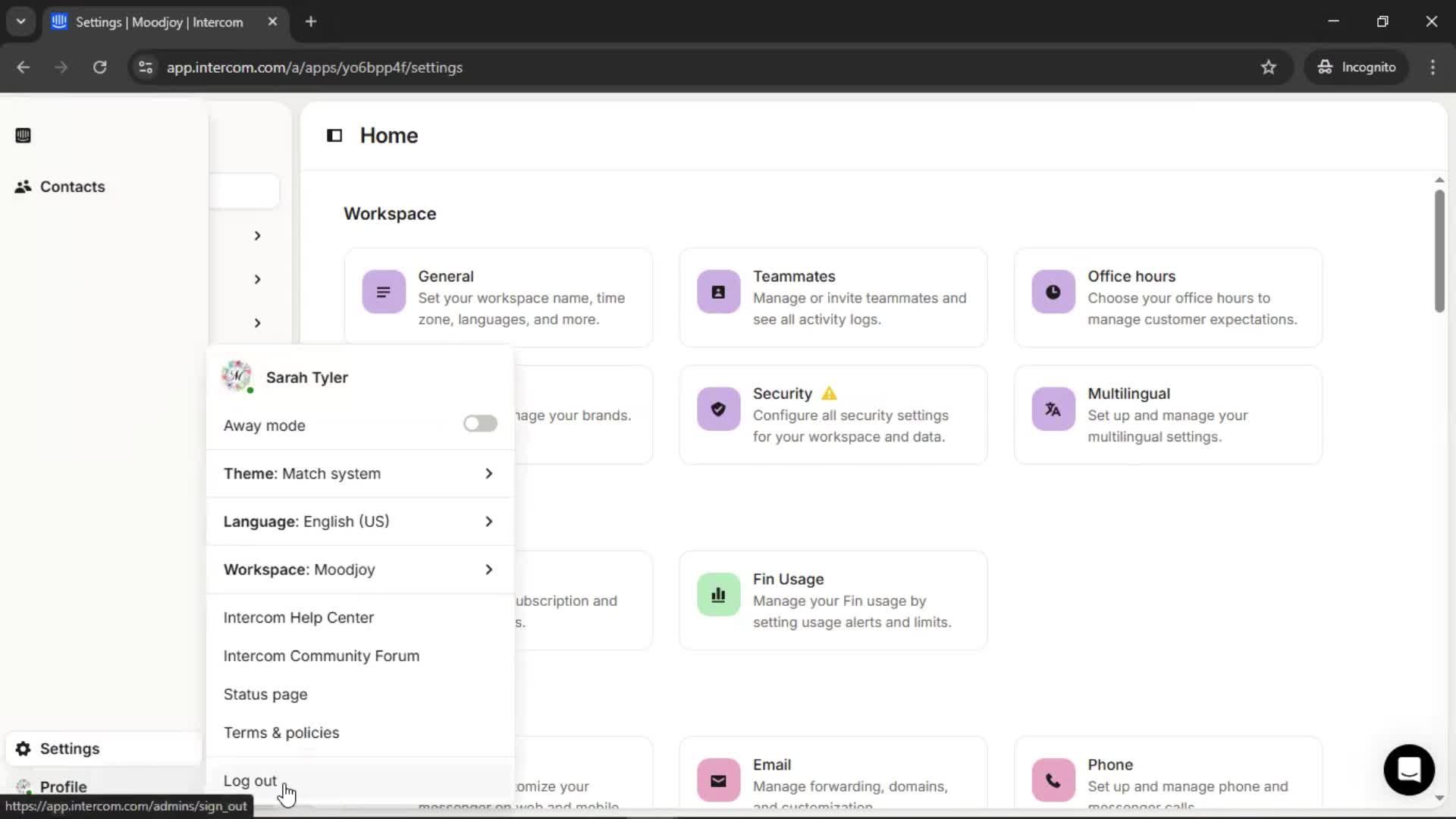Bookmark this page with the star icon
The height and width of the screenshot is (819, 1456).
(x=1269, y=67)
